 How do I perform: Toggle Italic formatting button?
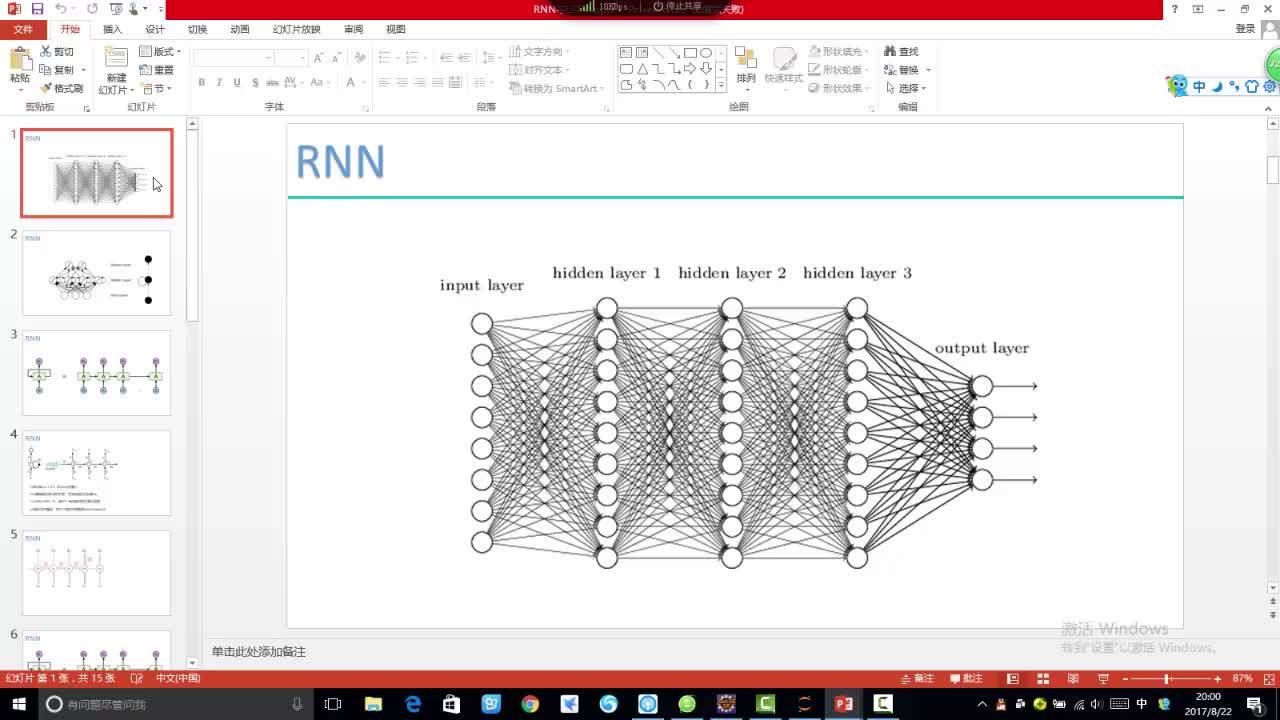click(x=220, y=83)
